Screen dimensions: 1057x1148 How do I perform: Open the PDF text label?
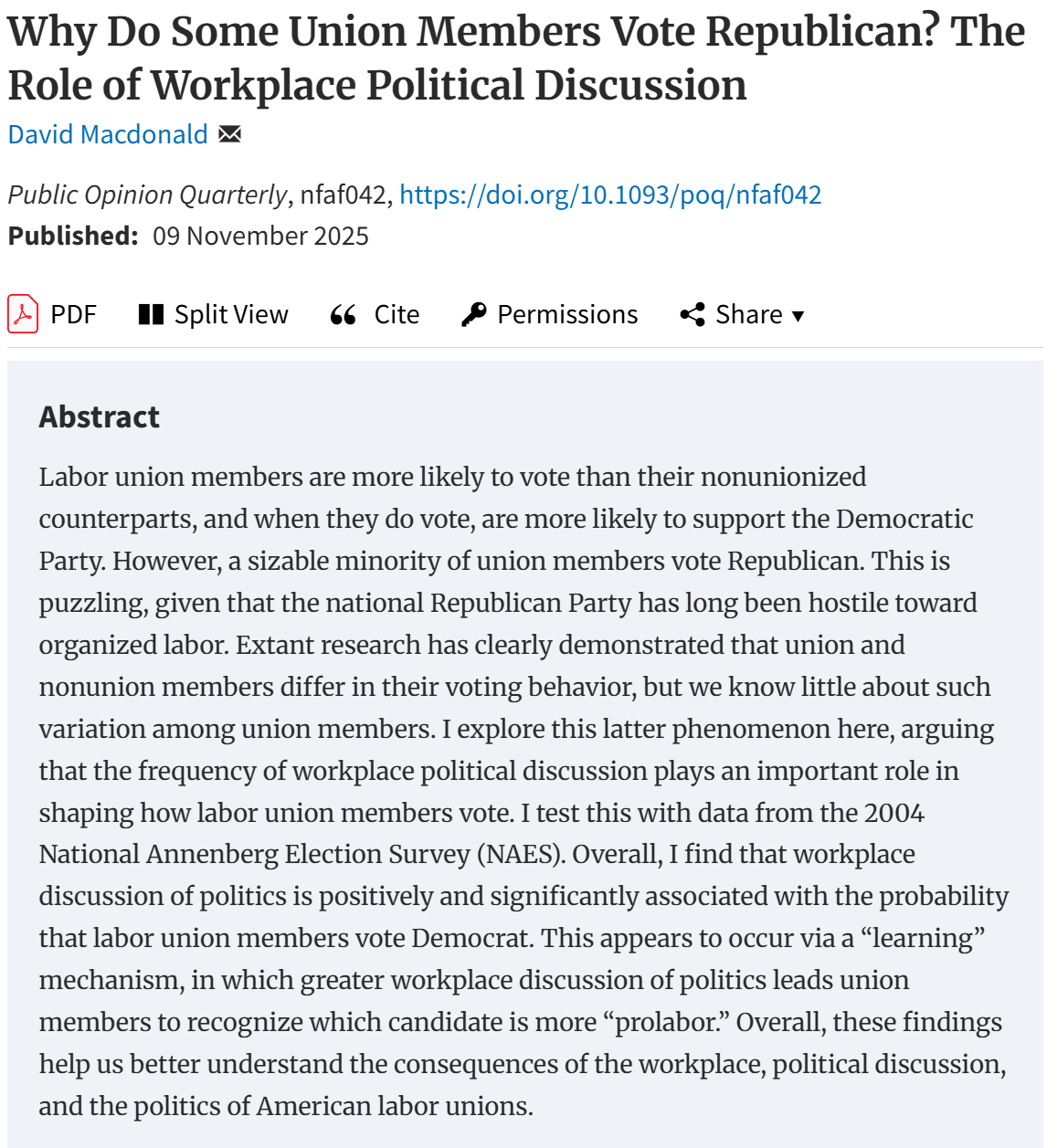pyautogui.click(x=73, y=315)
